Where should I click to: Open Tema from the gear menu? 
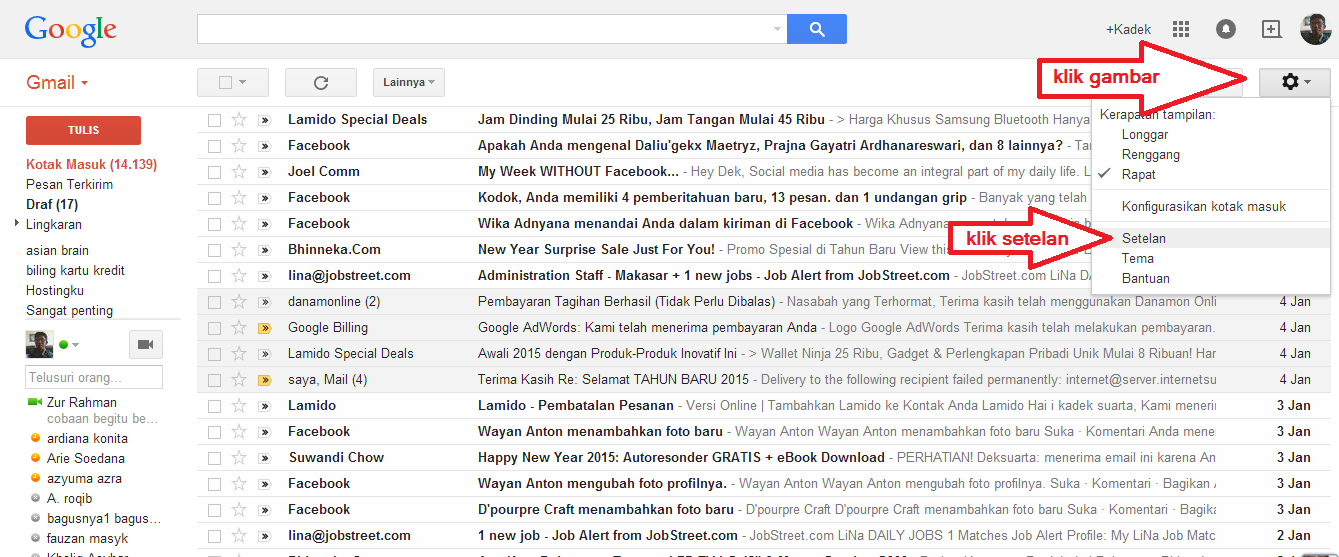pos(1138,258)
